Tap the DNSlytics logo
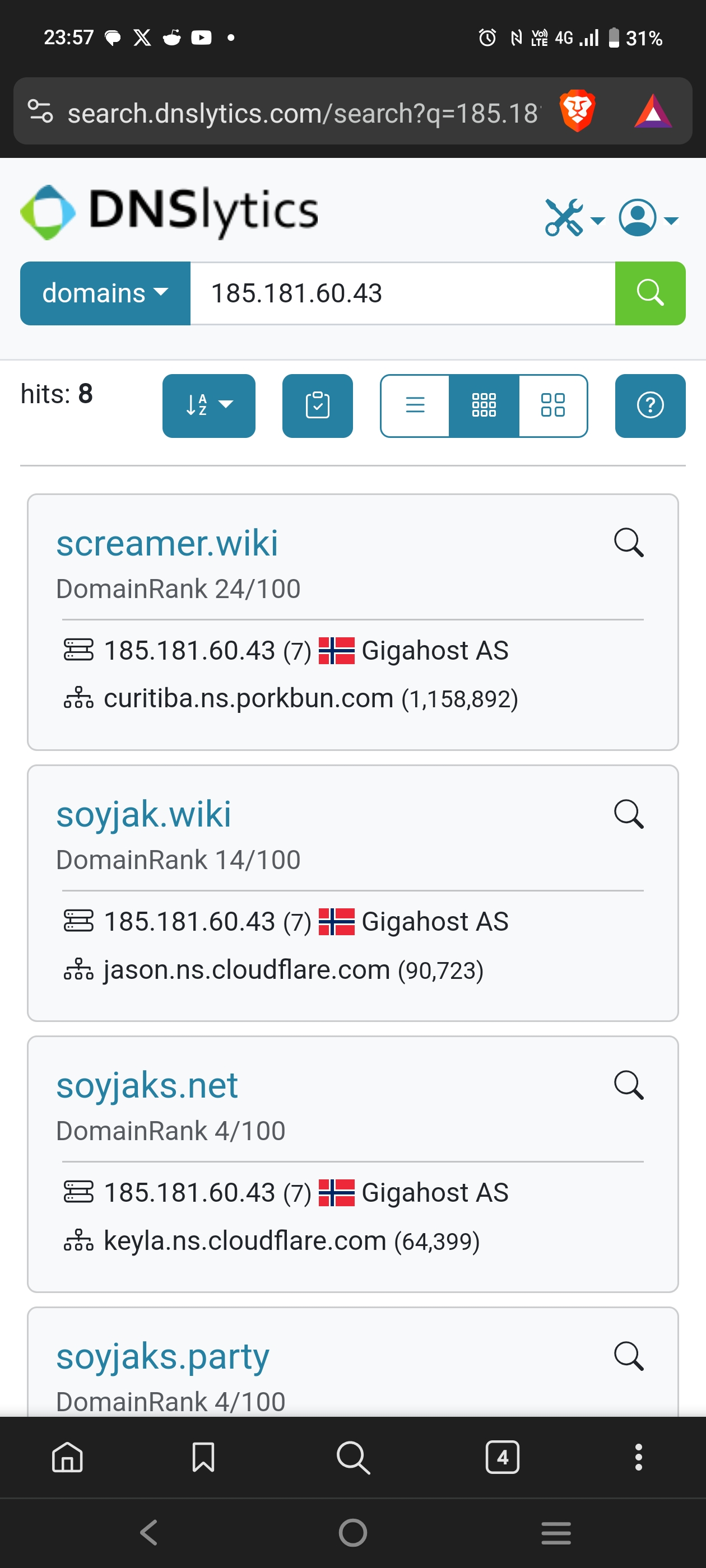The height and width of the screenshot is (1568, 706). tap(169, 212)
